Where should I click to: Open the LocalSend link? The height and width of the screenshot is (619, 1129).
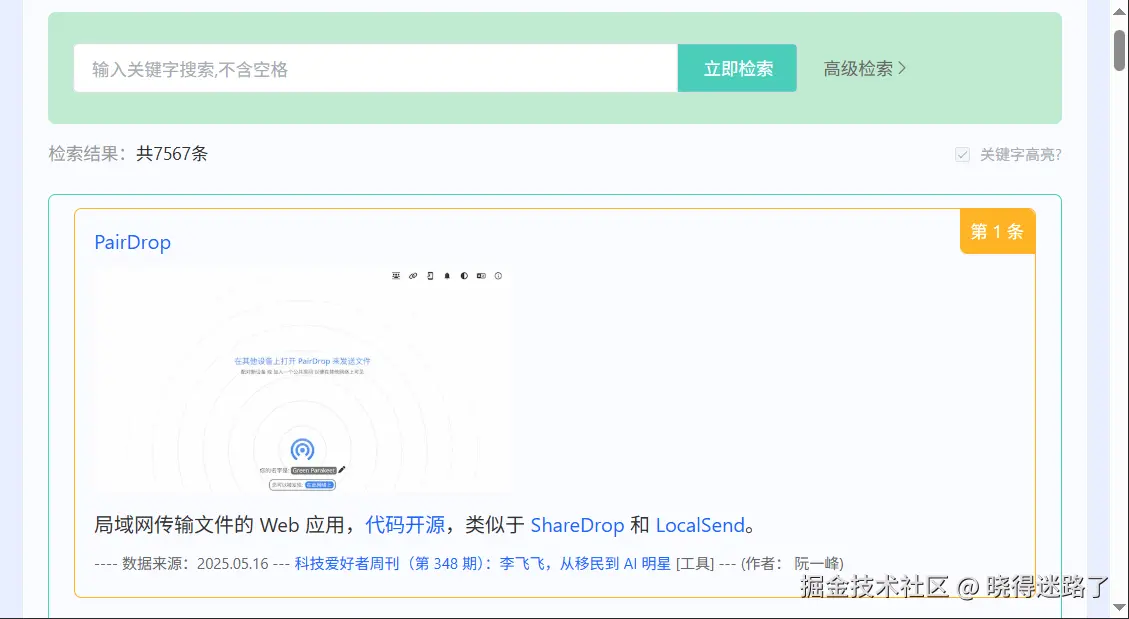click(x=700, y=525)
